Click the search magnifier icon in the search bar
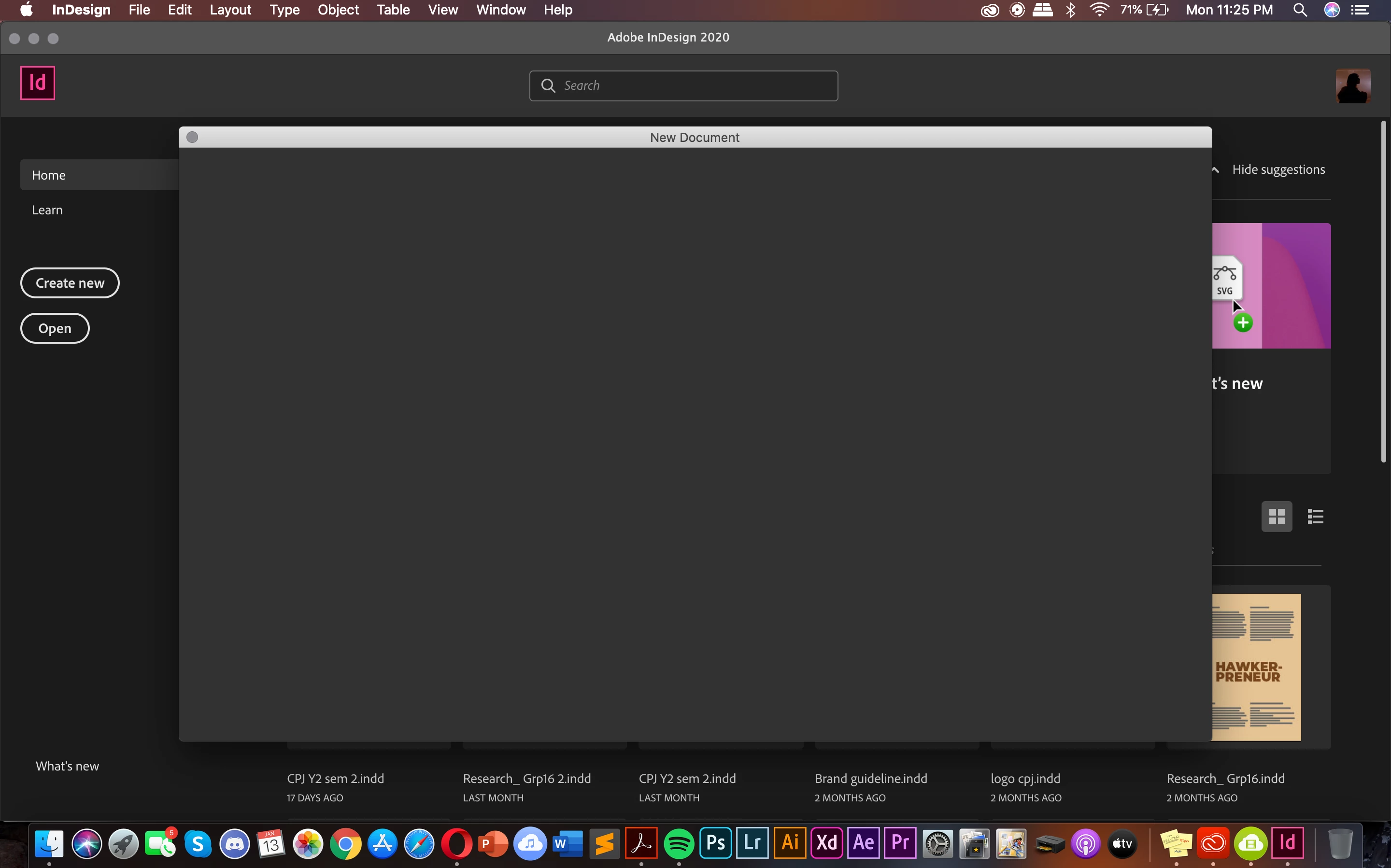Image resolution: width=1391 pixels, height=868 pixels. [x=548, y=85]
